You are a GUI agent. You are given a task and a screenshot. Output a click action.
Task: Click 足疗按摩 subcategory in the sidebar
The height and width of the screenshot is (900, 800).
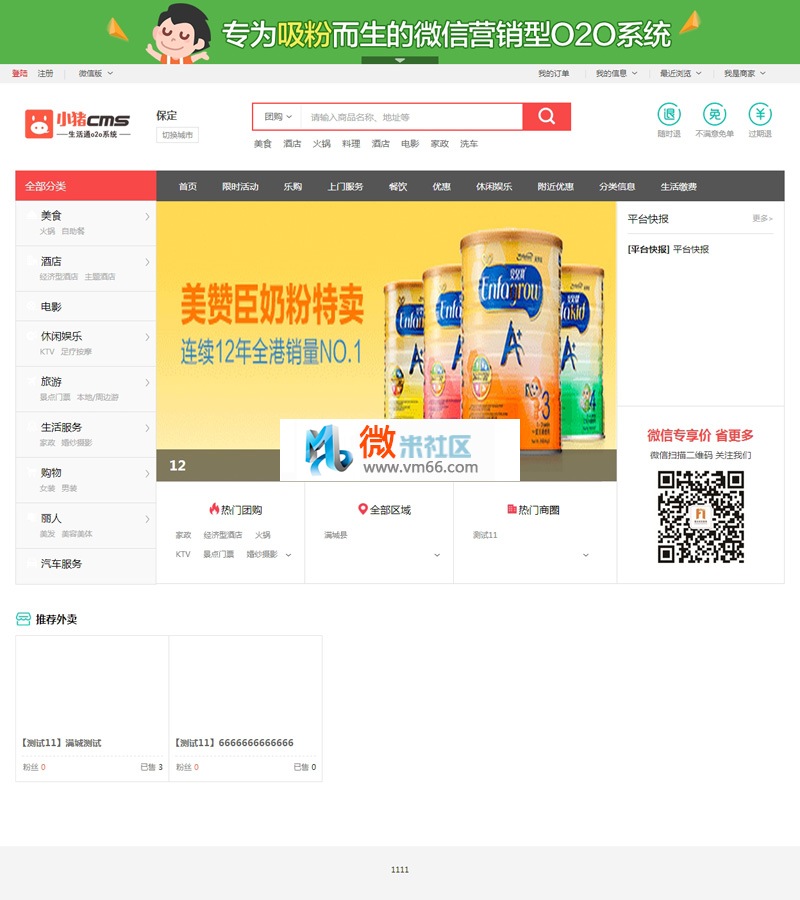pyautogui.click(x=76, y=351)
